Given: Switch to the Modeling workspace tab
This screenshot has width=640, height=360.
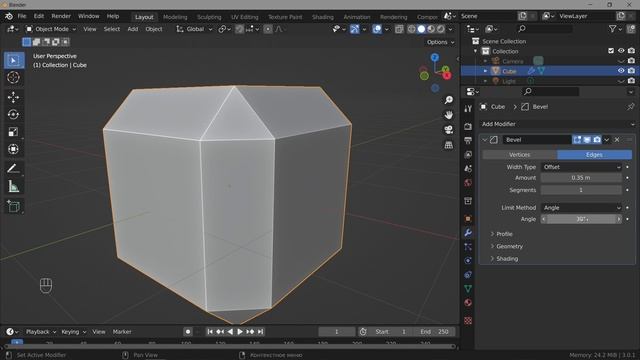Looking at the screenshot, I should 175,17.
